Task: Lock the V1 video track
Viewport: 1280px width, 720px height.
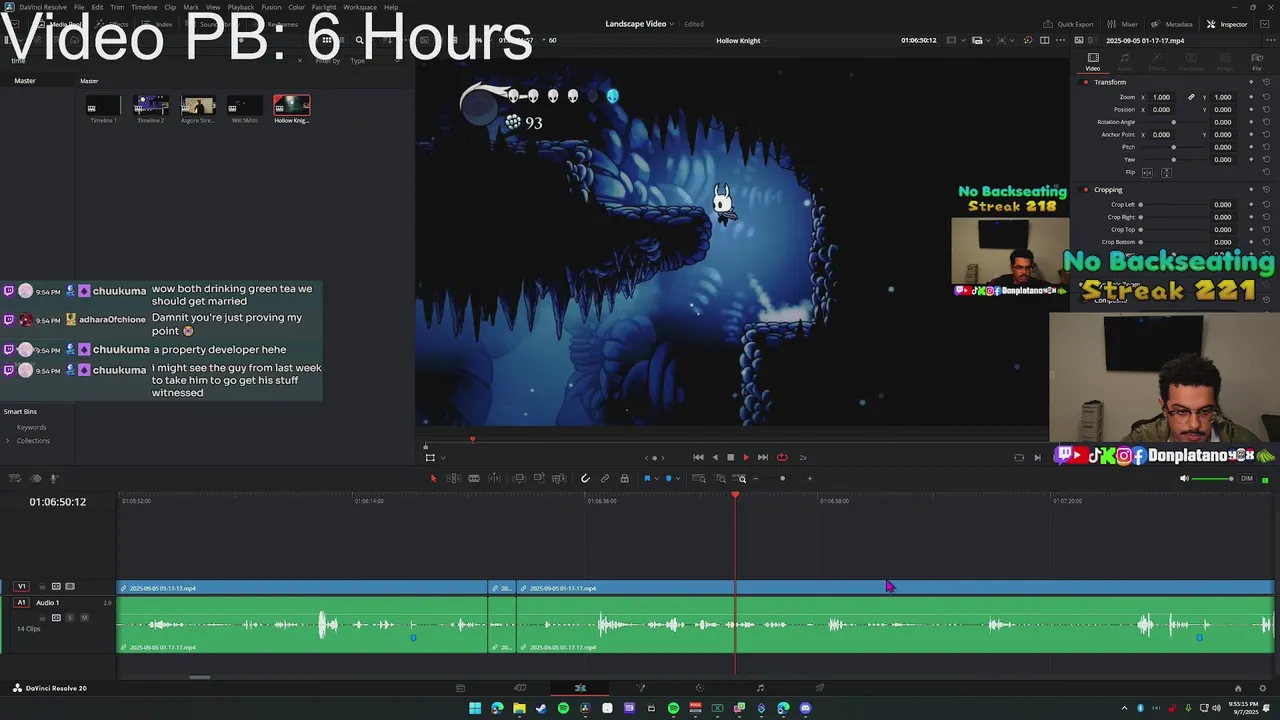Action: click(x=42, y=586)
